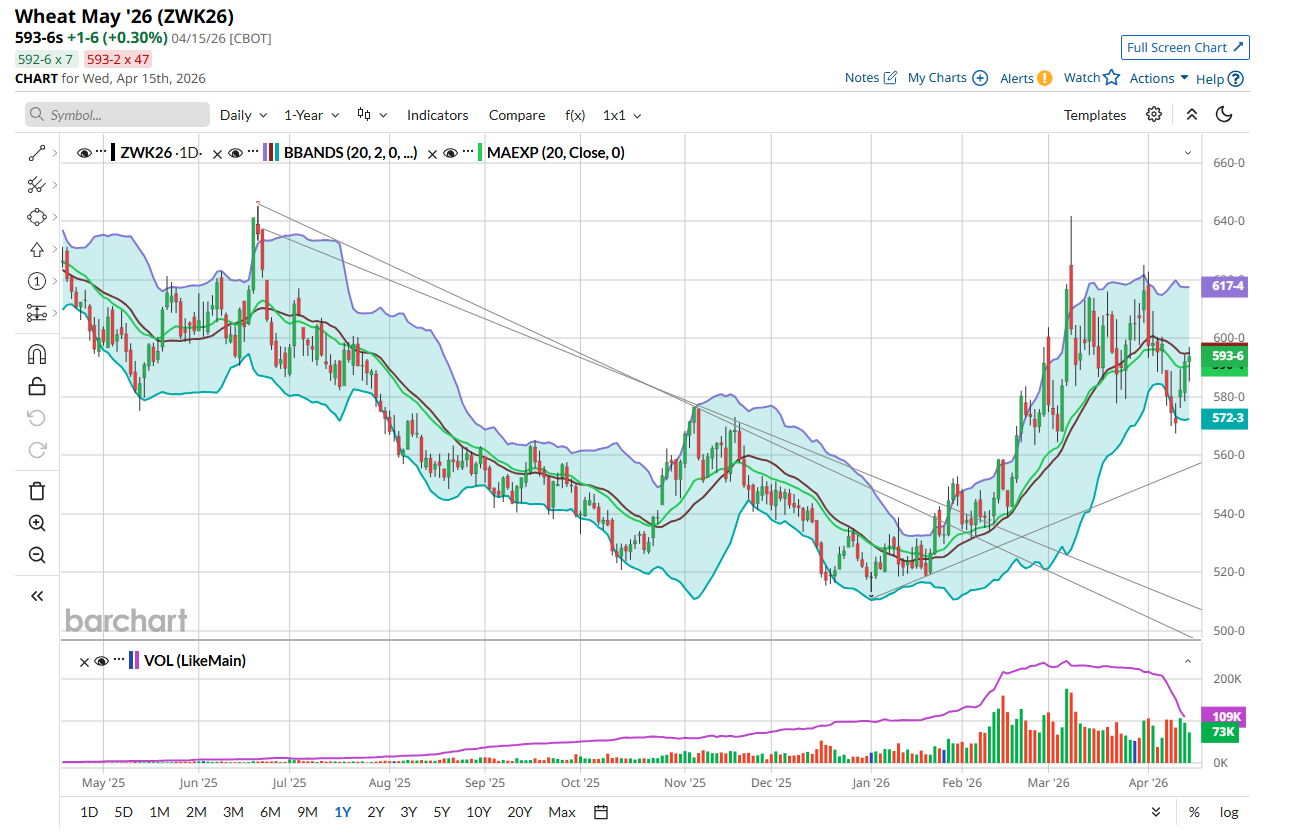Screen dimensions: 1299x840
Task: Toggle percent scale mode
Action: (1195, 812)
